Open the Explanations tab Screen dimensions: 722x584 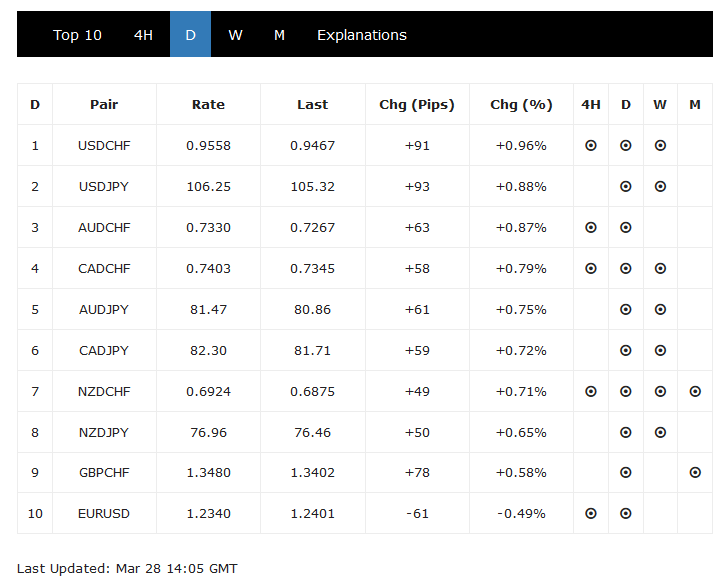(x=362, y=35)
